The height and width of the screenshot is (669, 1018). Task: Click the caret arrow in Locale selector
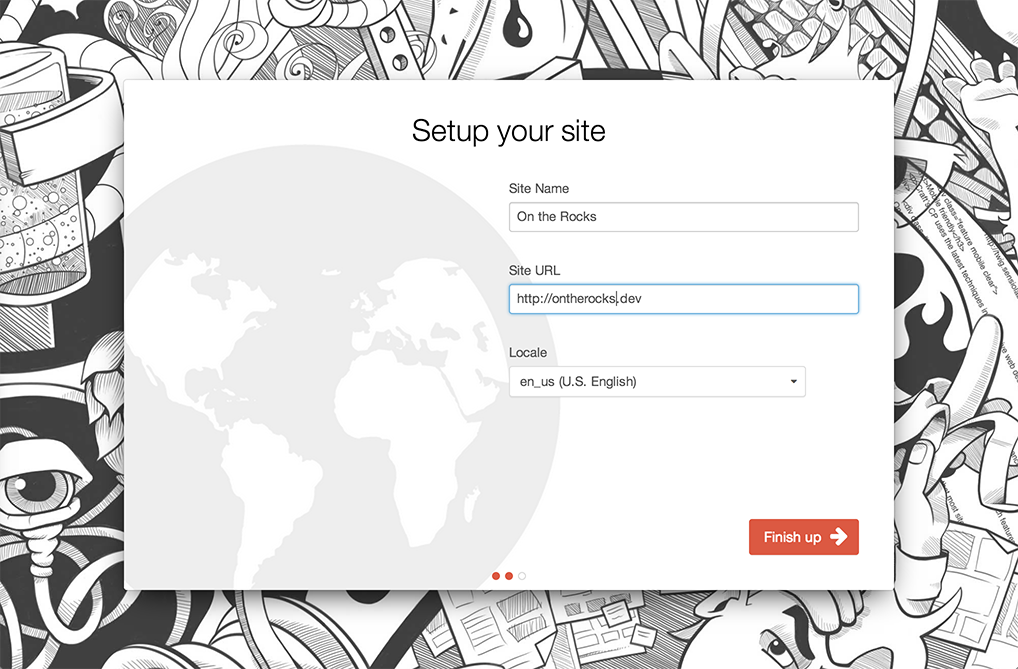coord(793,382)
